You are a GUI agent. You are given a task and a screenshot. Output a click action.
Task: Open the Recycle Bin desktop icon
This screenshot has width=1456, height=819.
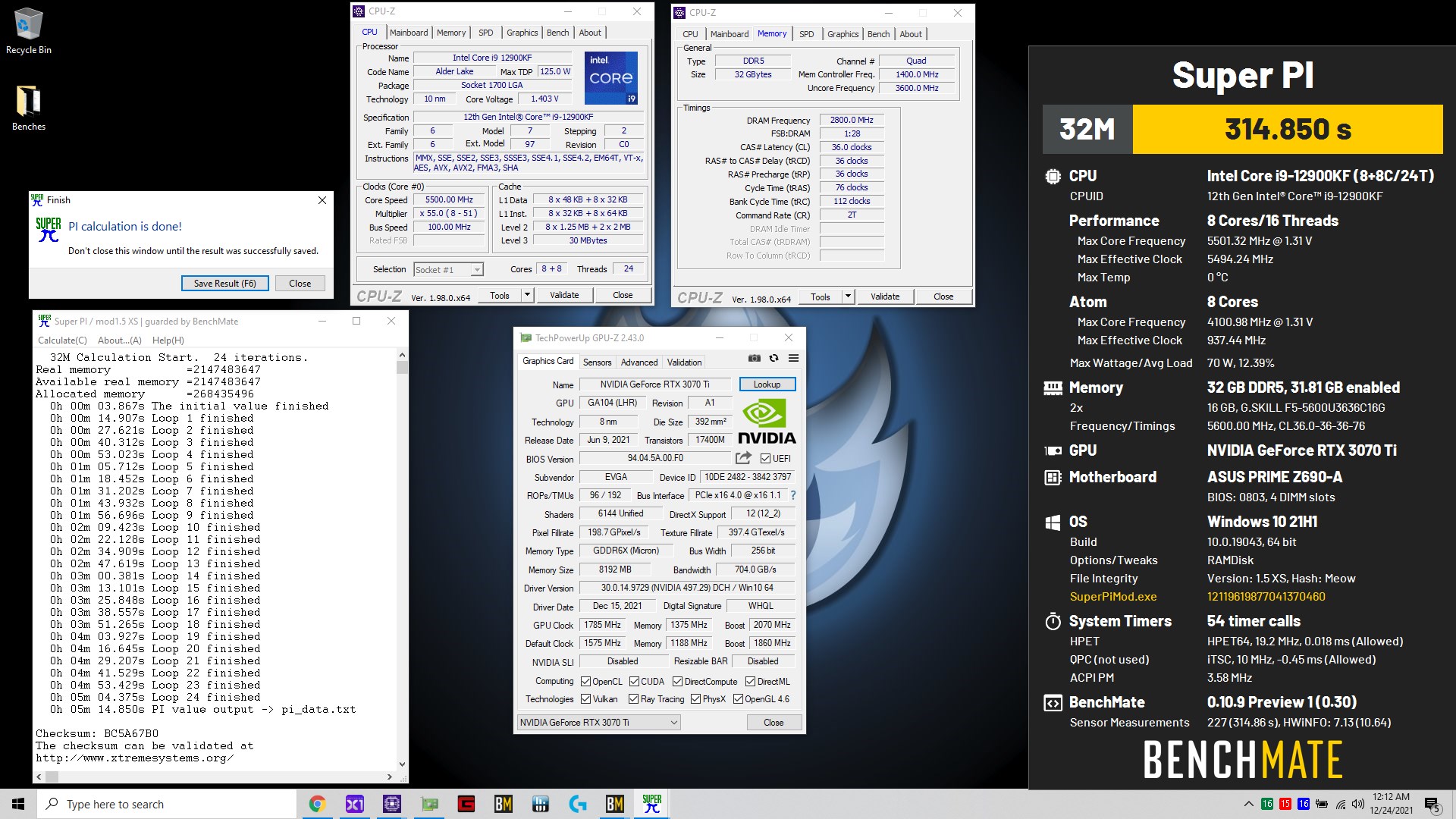pyautogui.click(x=28, y=31)
